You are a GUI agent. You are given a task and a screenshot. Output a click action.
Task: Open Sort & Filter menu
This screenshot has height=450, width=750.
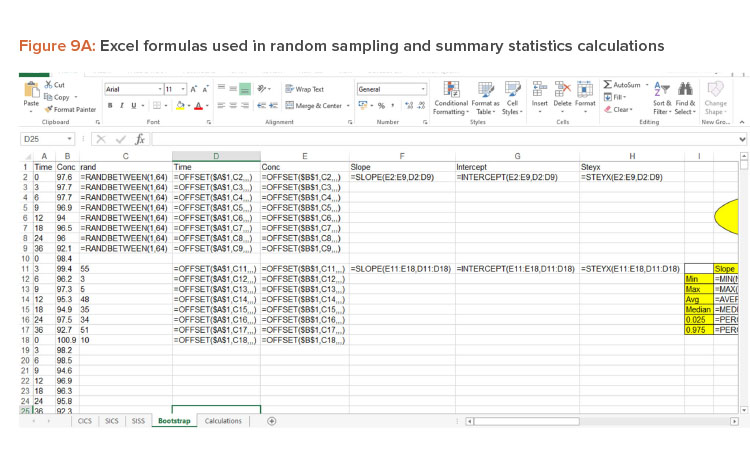pyautogui.click(x=662, y=99)
